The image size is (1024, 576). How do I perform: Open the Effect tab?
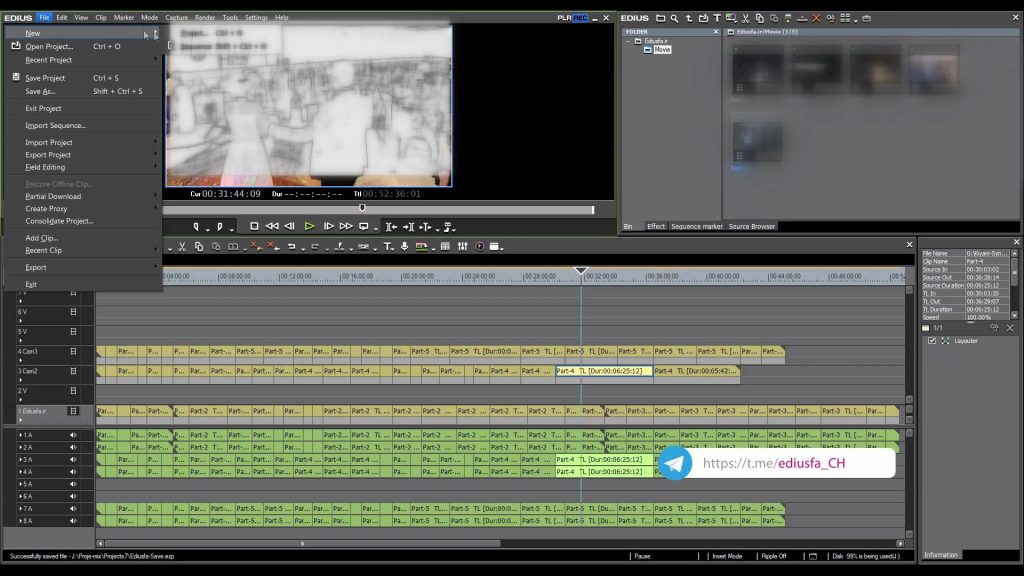pyautogui.click(x=656, y=227)
